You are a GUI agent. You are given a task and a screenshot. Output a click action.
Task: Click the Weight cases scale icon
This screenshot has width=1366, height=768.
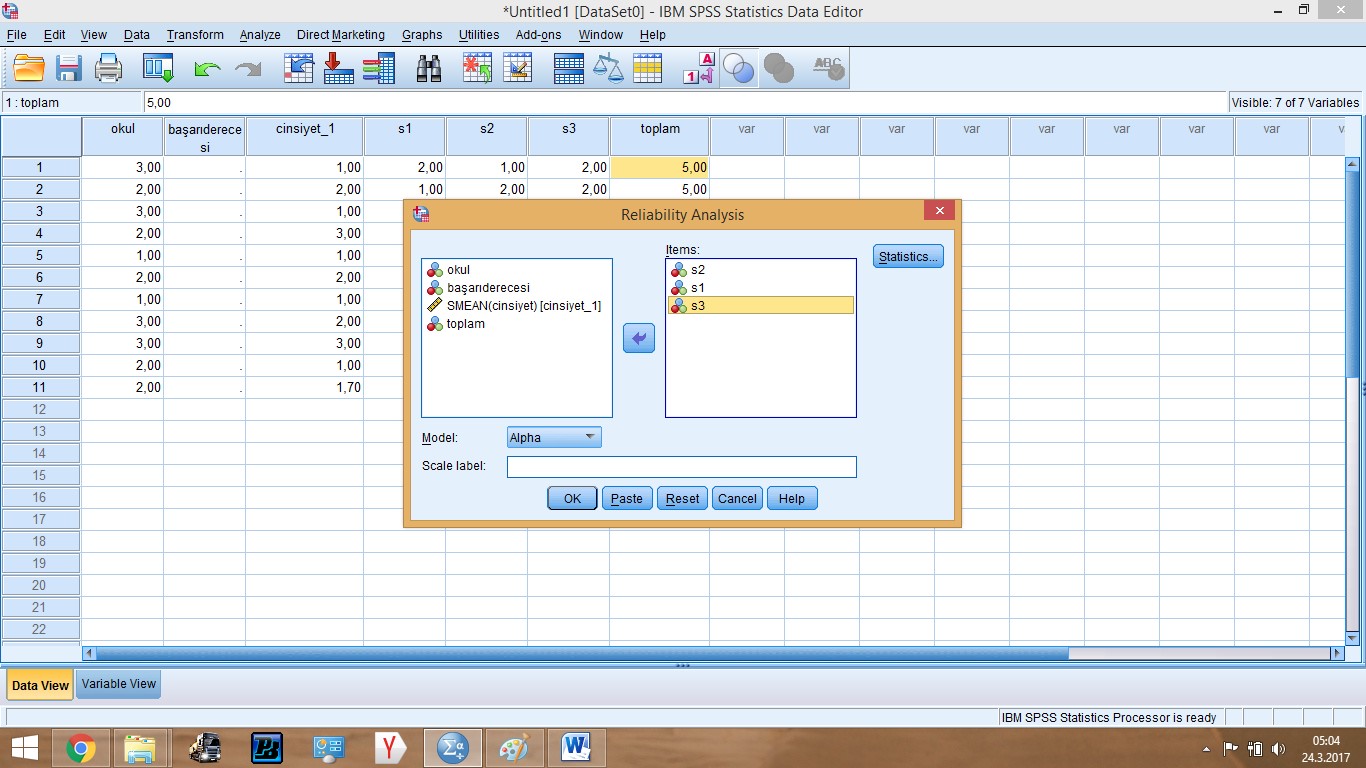tap(608, 68)
